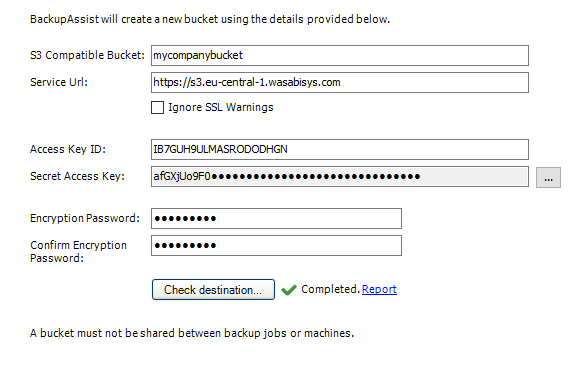Image resolution: width=577 pixels, height=367 pixels.
Task: Click the Secret Access Key label
Action: [77, 176]
